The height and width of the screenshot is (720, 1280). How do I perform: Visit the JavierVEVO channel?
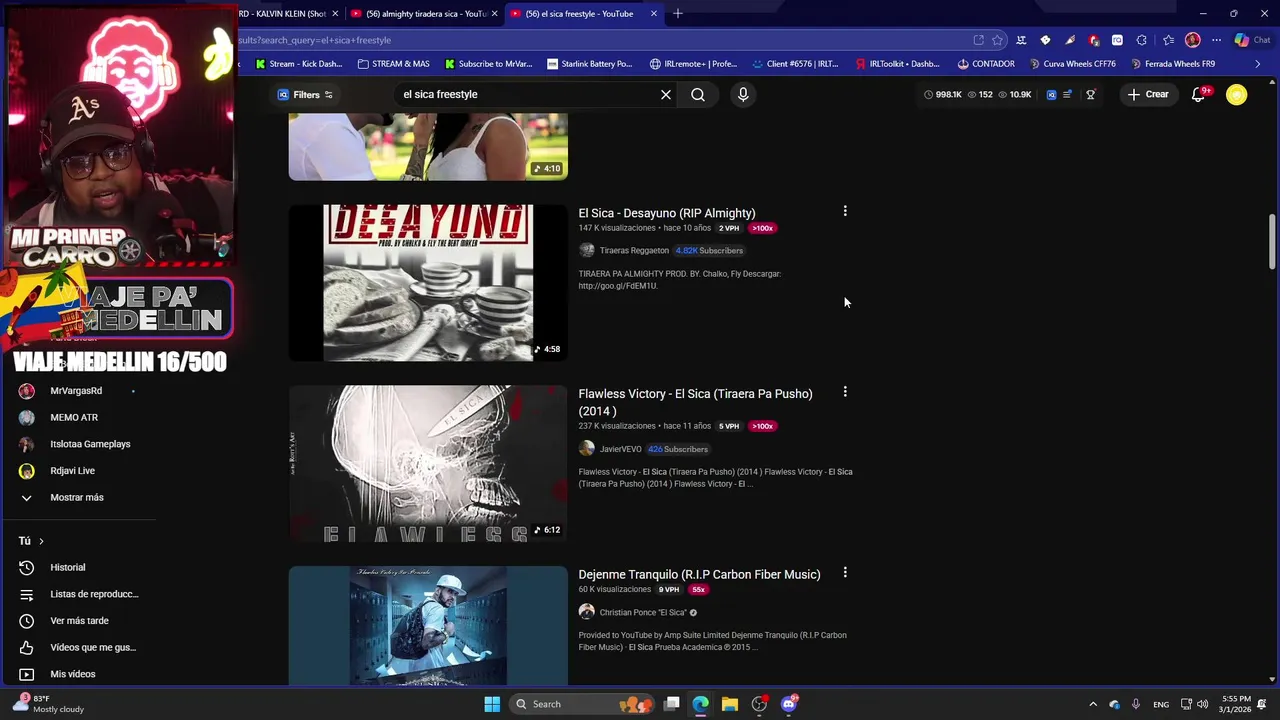(x=620, y=449)
